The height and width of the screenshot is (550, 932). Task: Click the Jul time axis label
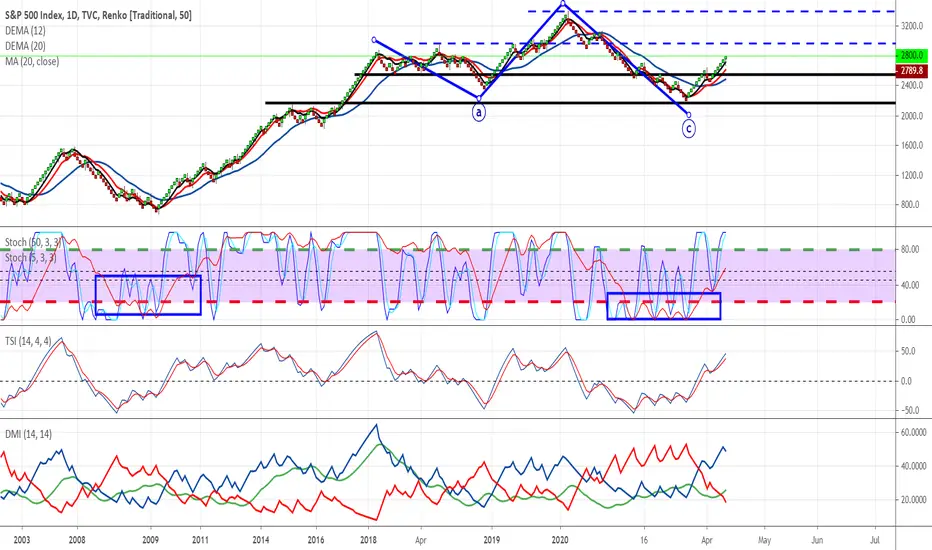click(875, 540)
